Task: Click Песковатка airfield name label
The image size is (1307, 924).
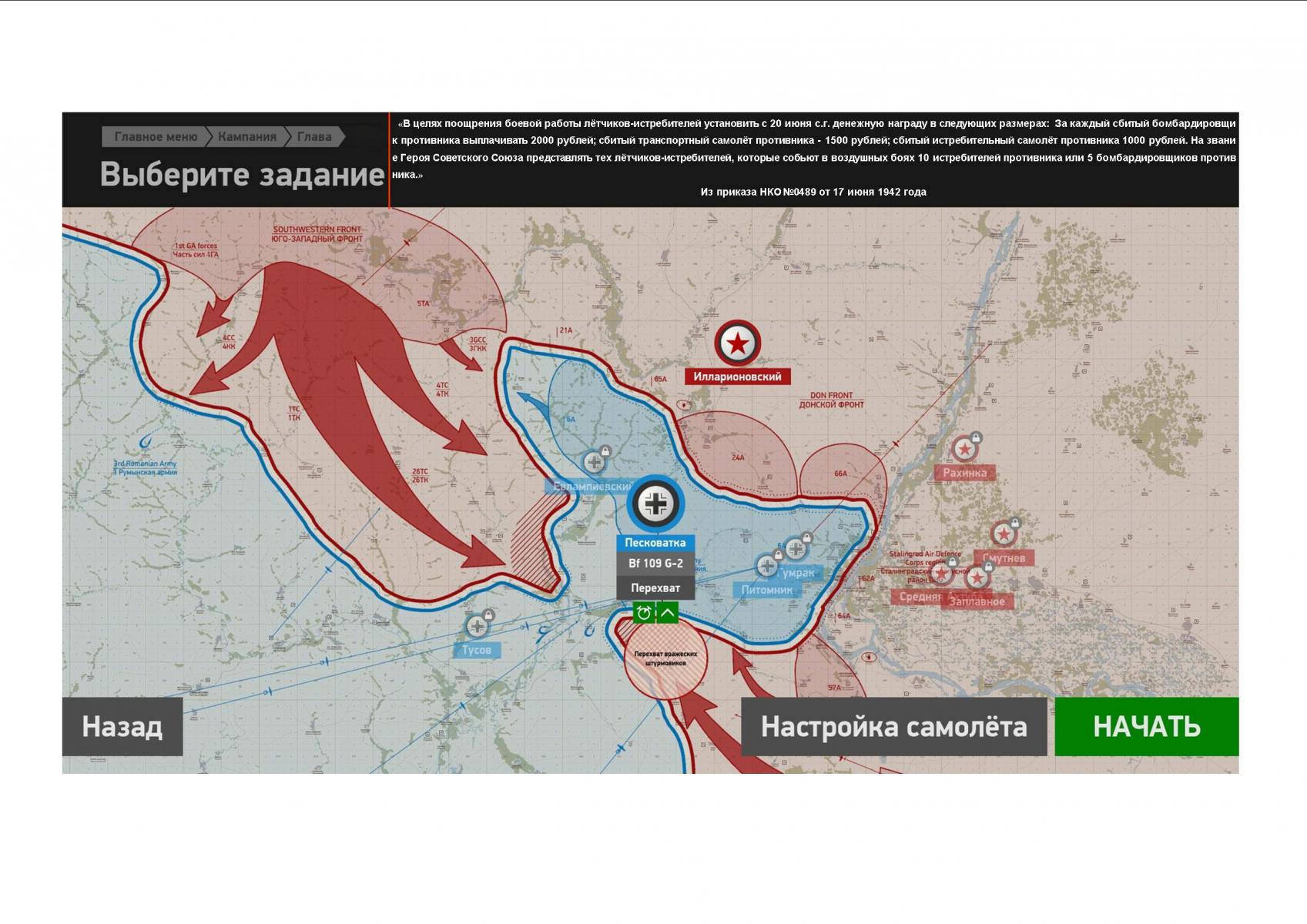Action: 655,543
